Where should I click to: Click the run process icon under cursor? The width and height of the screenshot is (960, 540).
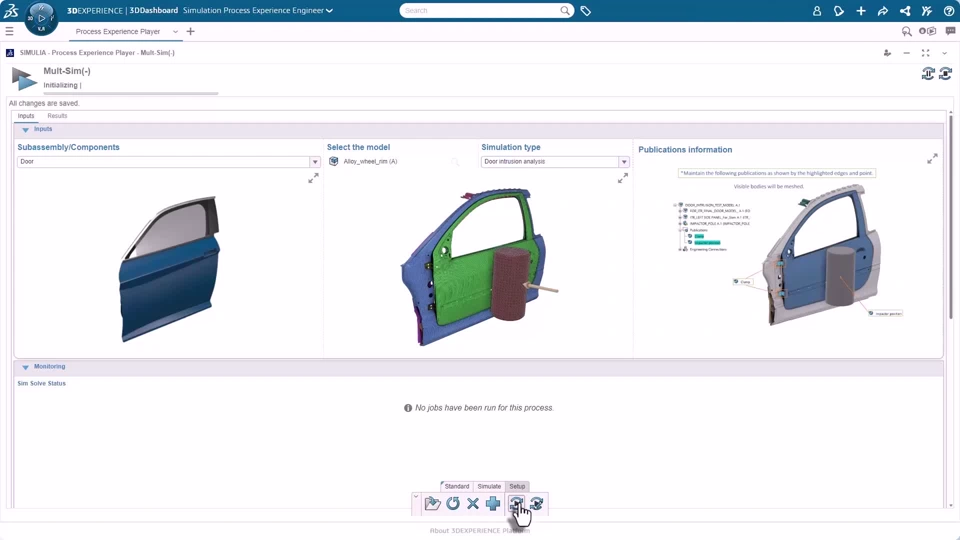coord(516,503)
